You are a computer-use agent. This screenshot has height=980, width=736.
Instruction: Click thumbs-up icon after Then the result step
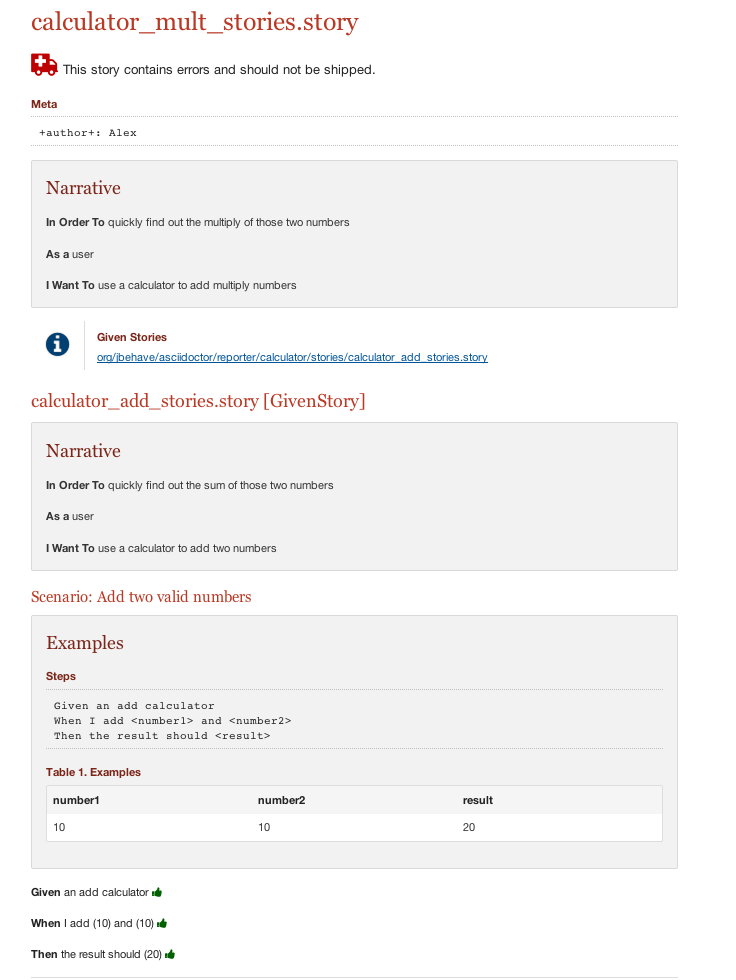170,954
